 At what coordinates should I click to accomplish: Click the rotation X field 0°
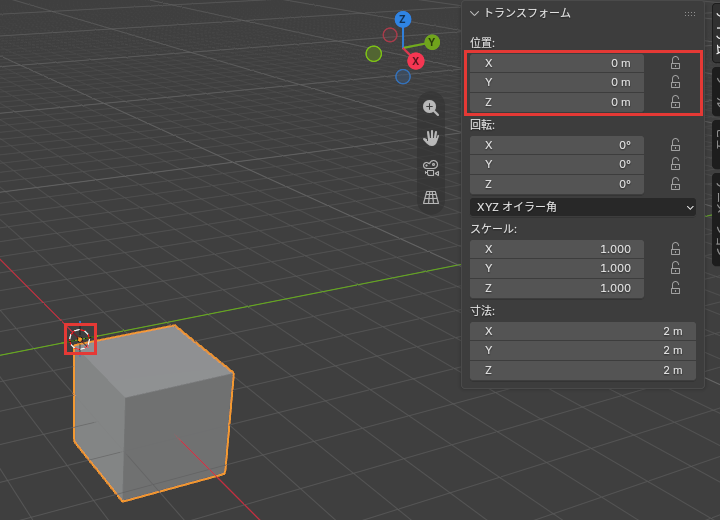coord(557,145)
